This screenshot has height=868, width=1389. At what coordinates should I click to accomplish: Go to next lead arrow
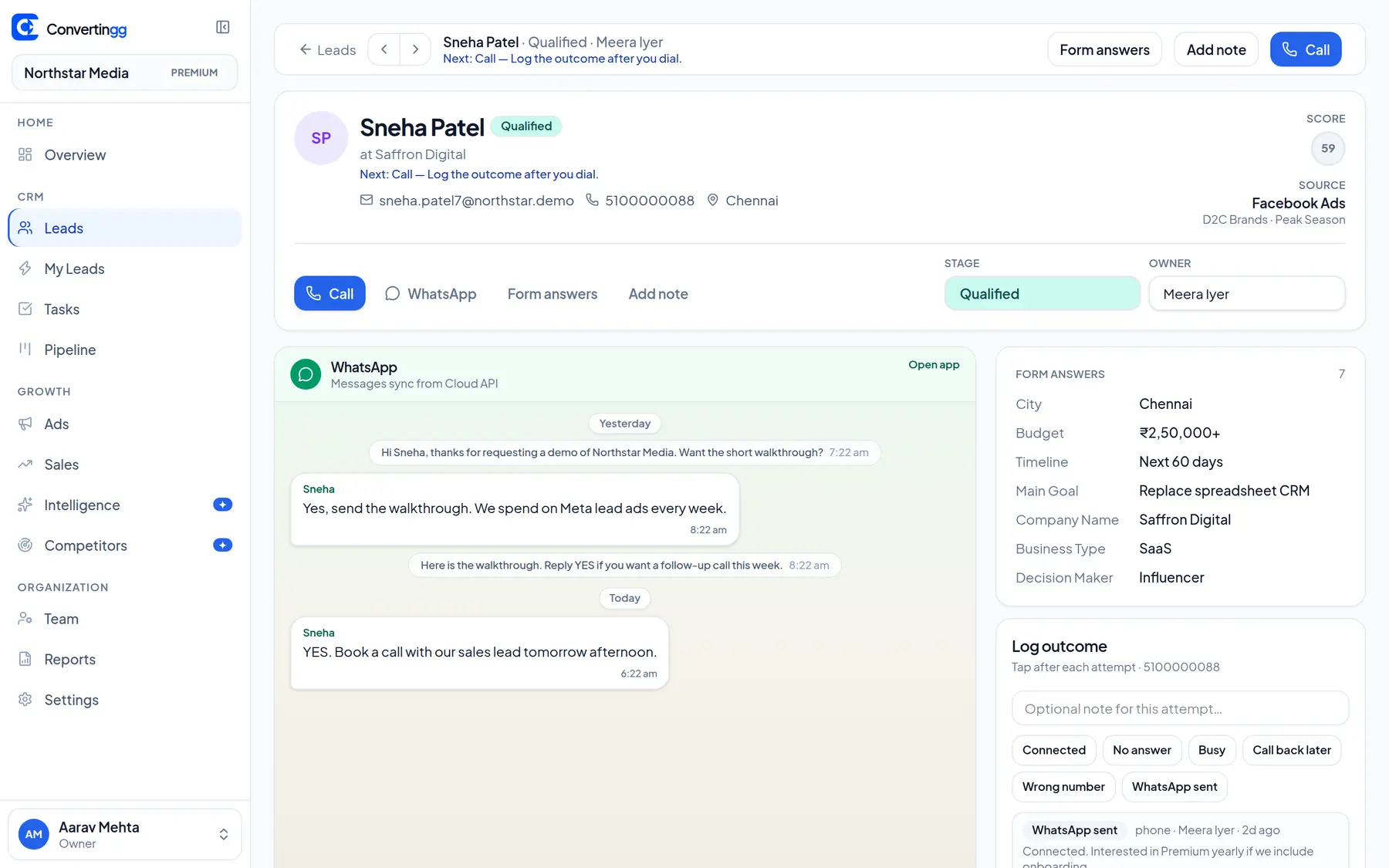(x=415, y=49)
